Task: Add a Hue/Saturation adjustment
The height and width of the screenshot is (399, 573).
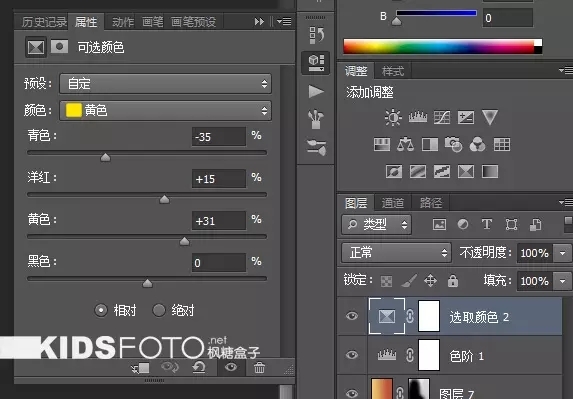Action: pos(382,144)
